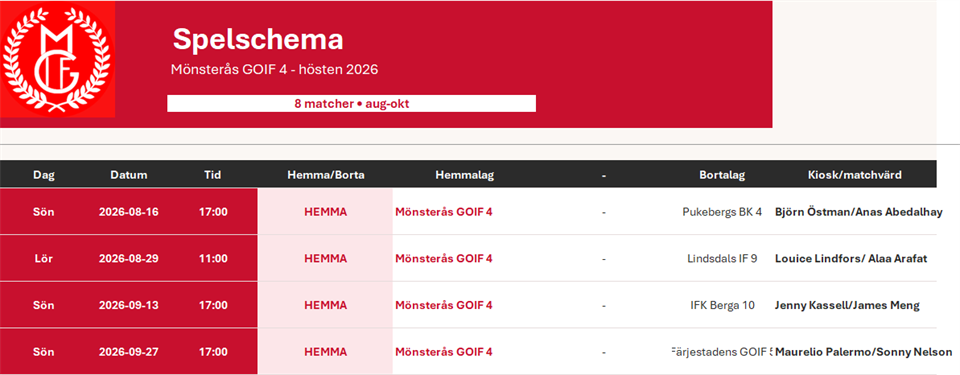The width and height of the screenshot is (960, 375).
Task: Select the 11:00 time cell
Action: (x=213, y=259)
